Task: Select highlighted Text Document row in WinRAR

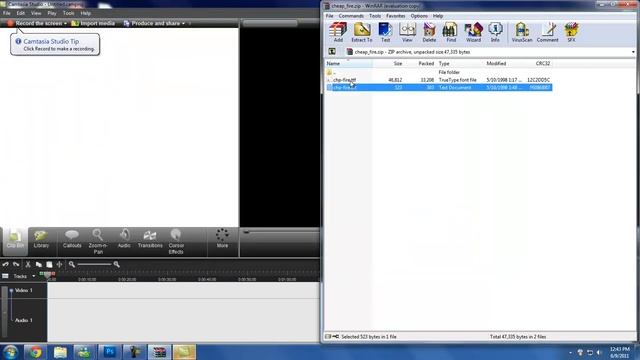Action: pyautogui.click(x=439, y=88)
